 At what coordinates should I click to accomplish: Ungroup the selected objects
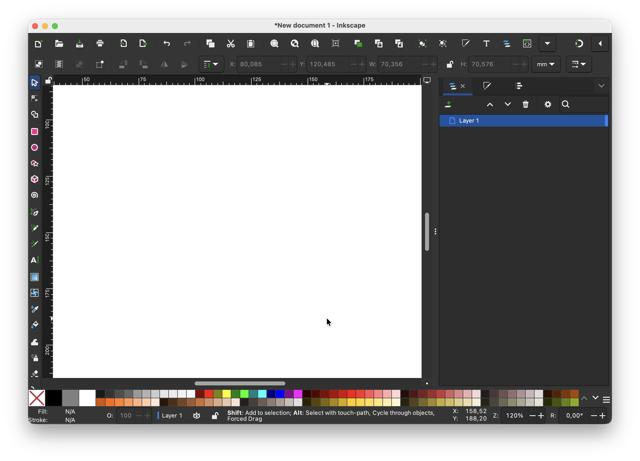tap(442, 44)
